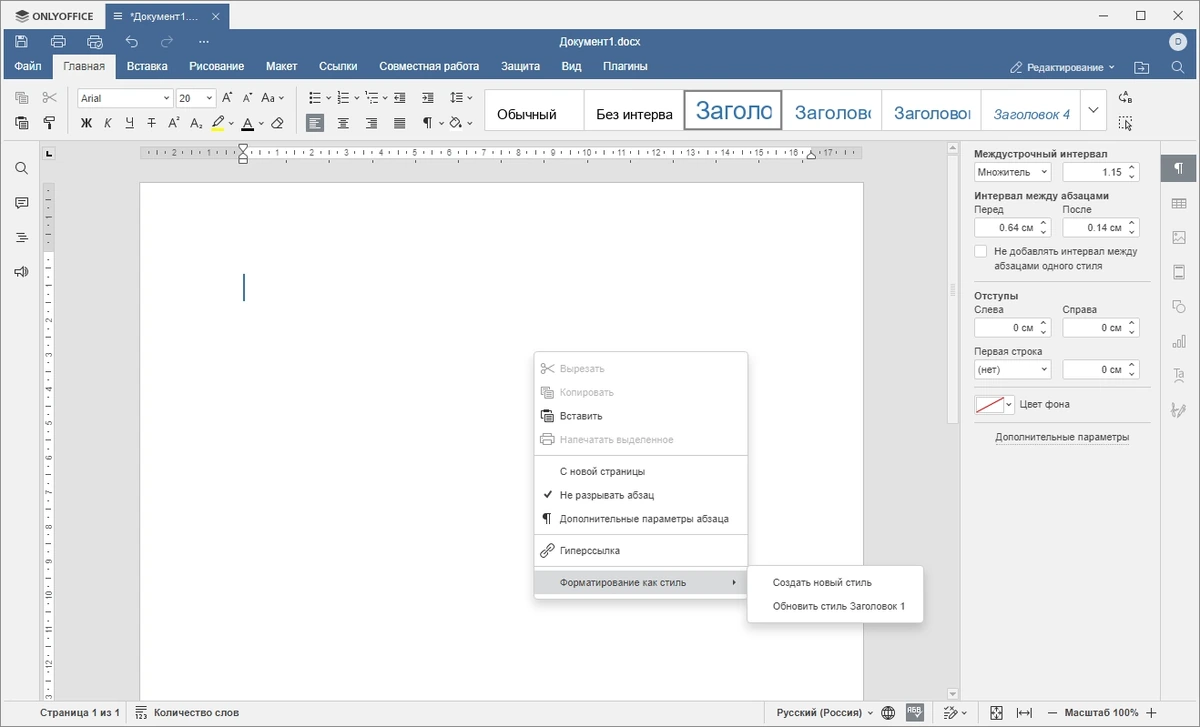The height and width of the screenshot is (727, 1200).
Task: Apply superscript formatting
Action: tap(174, 123)
